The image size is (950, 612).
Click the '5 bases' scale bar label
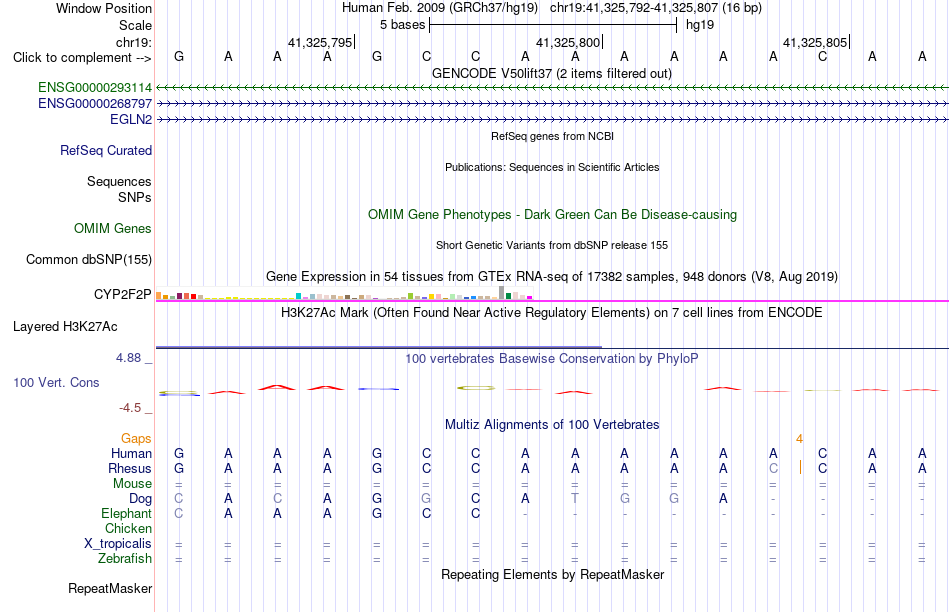coord(403,25)
